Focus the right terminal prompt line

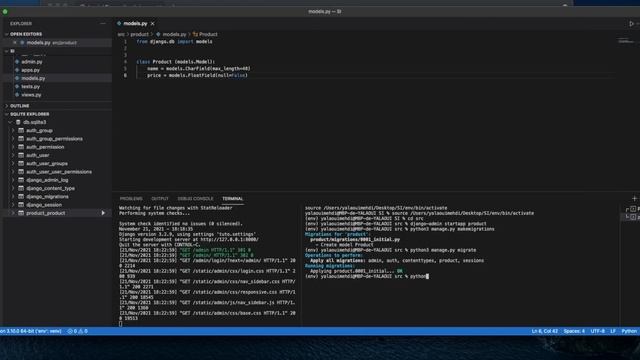pos(367,276)
